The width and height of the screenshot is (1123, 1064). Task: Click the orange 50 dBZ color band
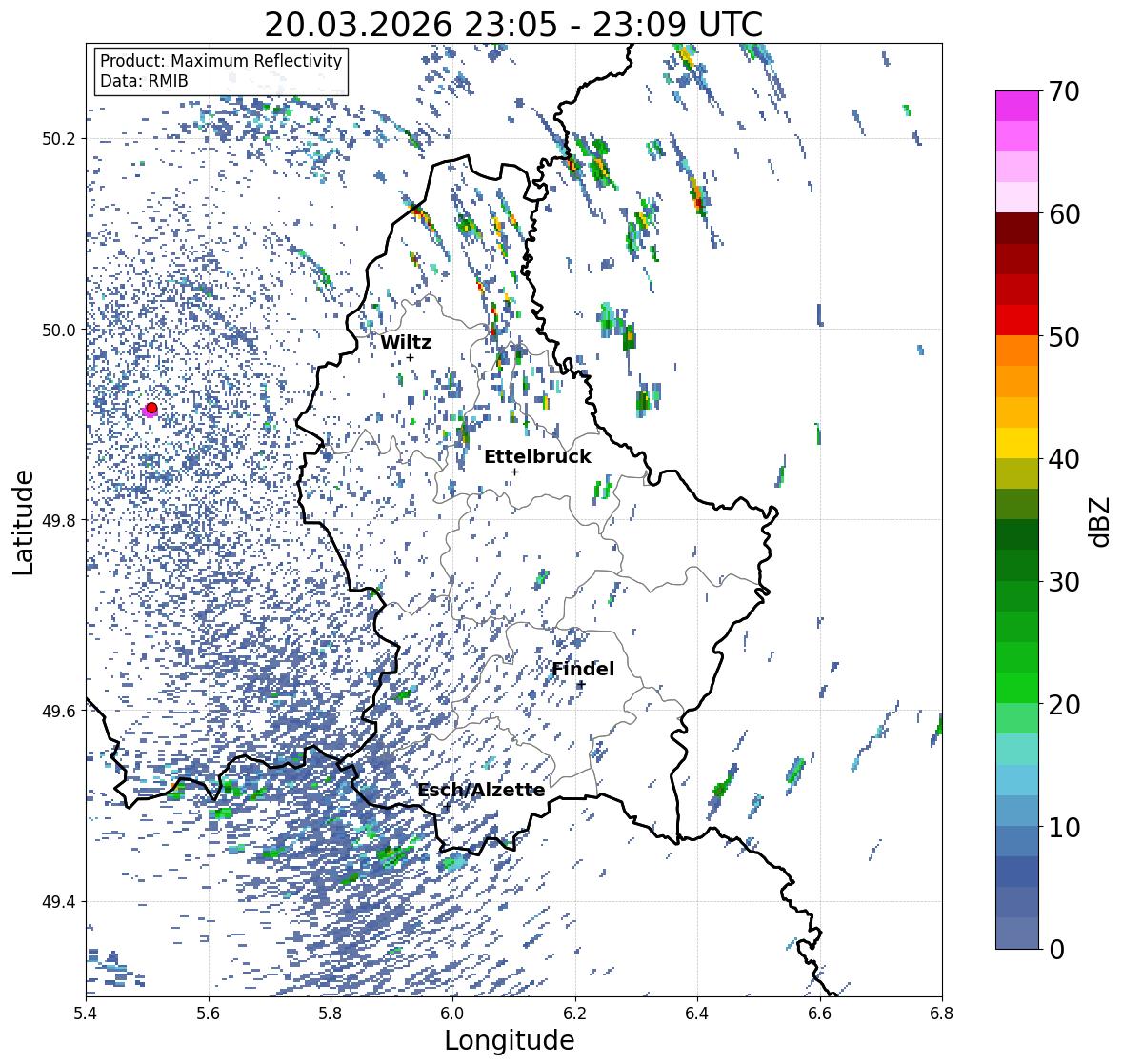tap(1017, 351)
